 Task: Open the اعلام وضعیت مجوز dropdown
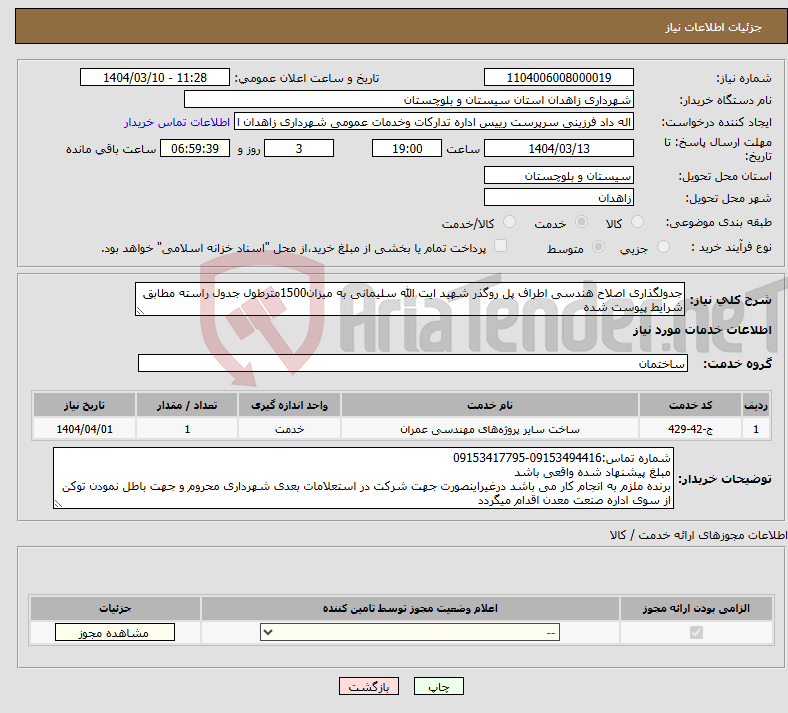click(x=410, y=632)
